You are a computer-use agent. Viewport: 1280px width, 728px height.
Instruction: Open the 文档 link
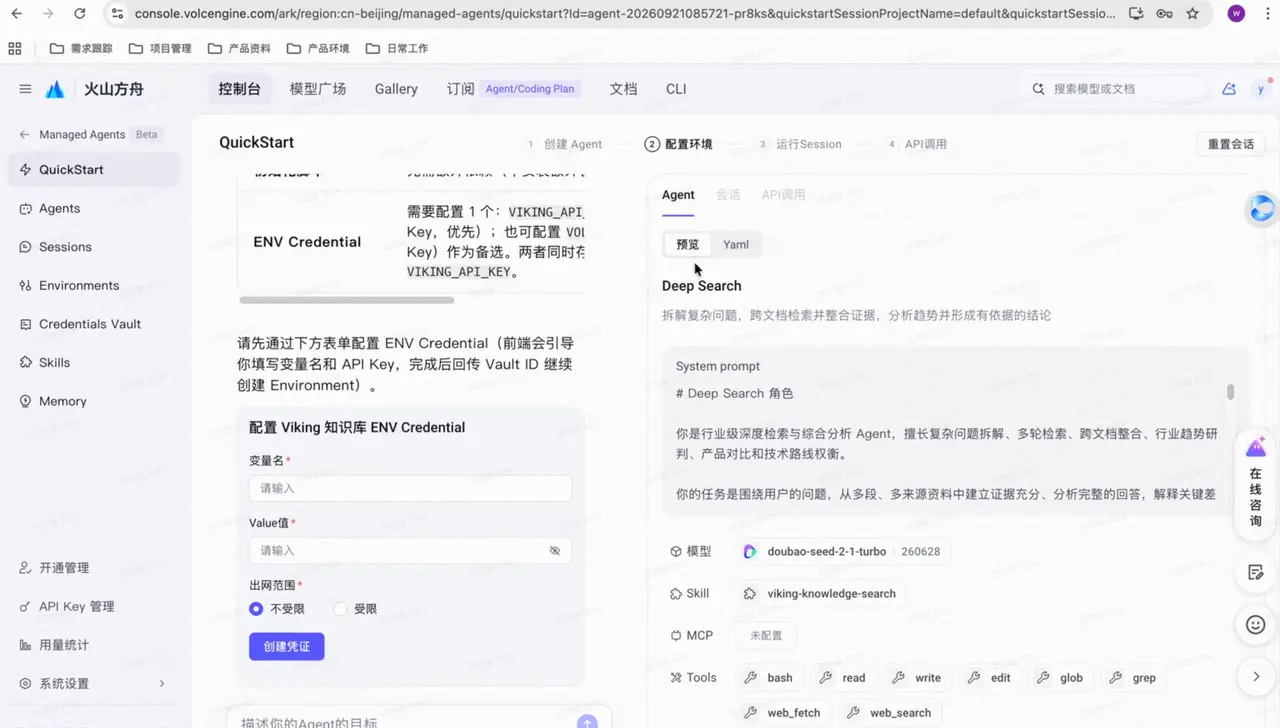pyautogui.click(x=623, y=89)
